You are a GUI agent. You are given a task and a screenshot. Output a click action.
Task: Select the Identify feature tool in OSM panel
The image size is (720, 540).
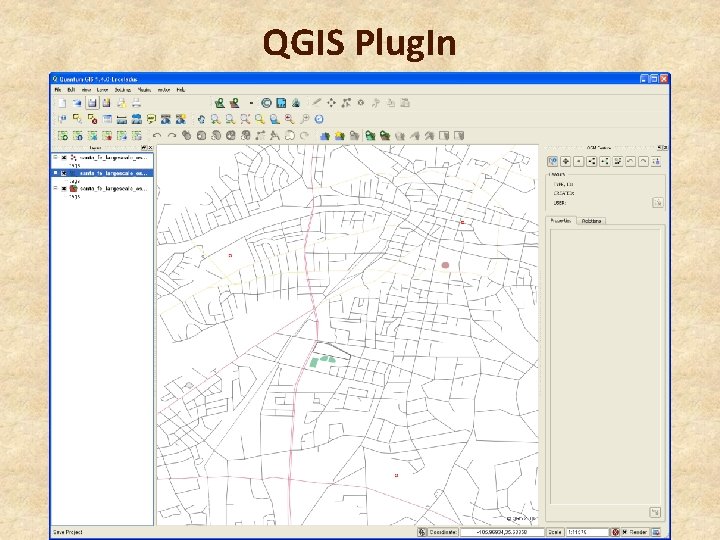point(552,161)
